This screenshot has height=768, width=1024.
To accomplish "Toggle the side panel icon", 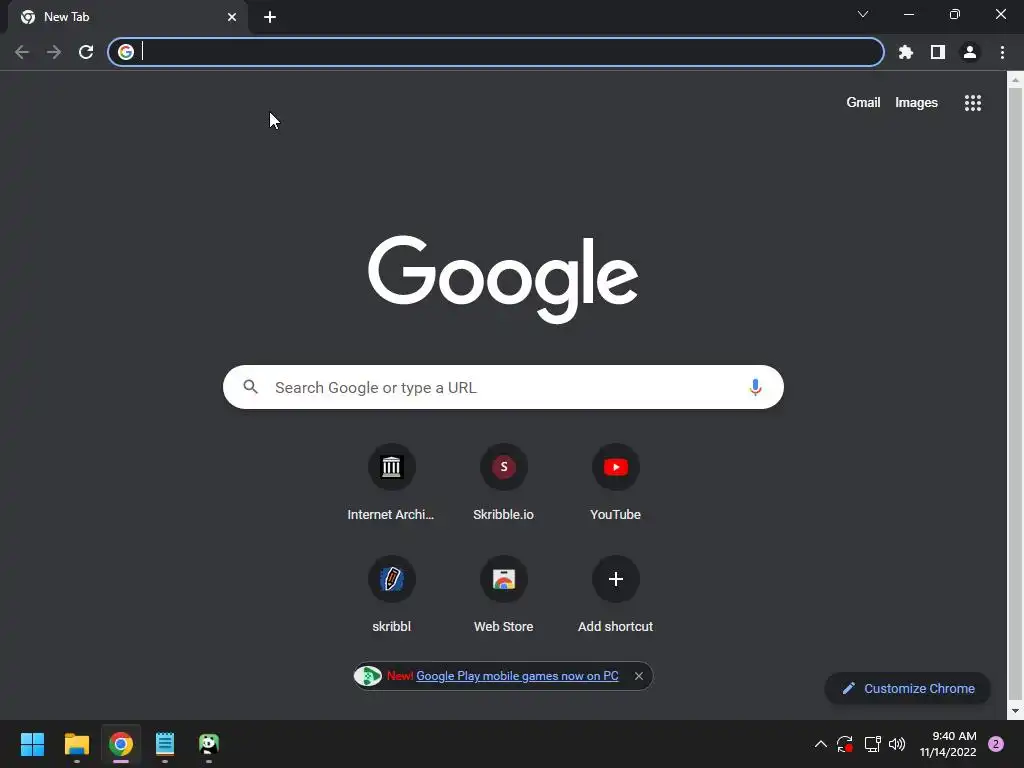I will click(x=938, y=52).
